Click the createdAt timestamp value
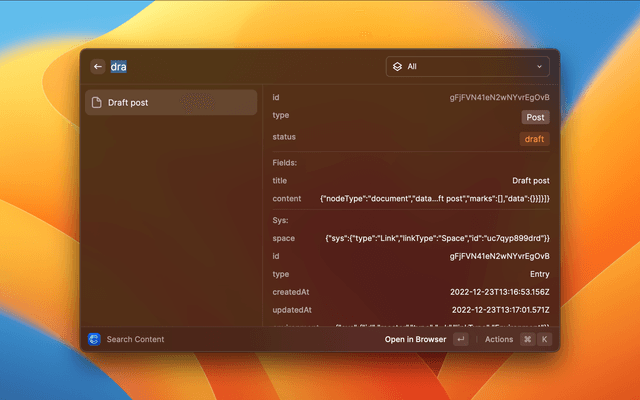 tap(500, 292)
